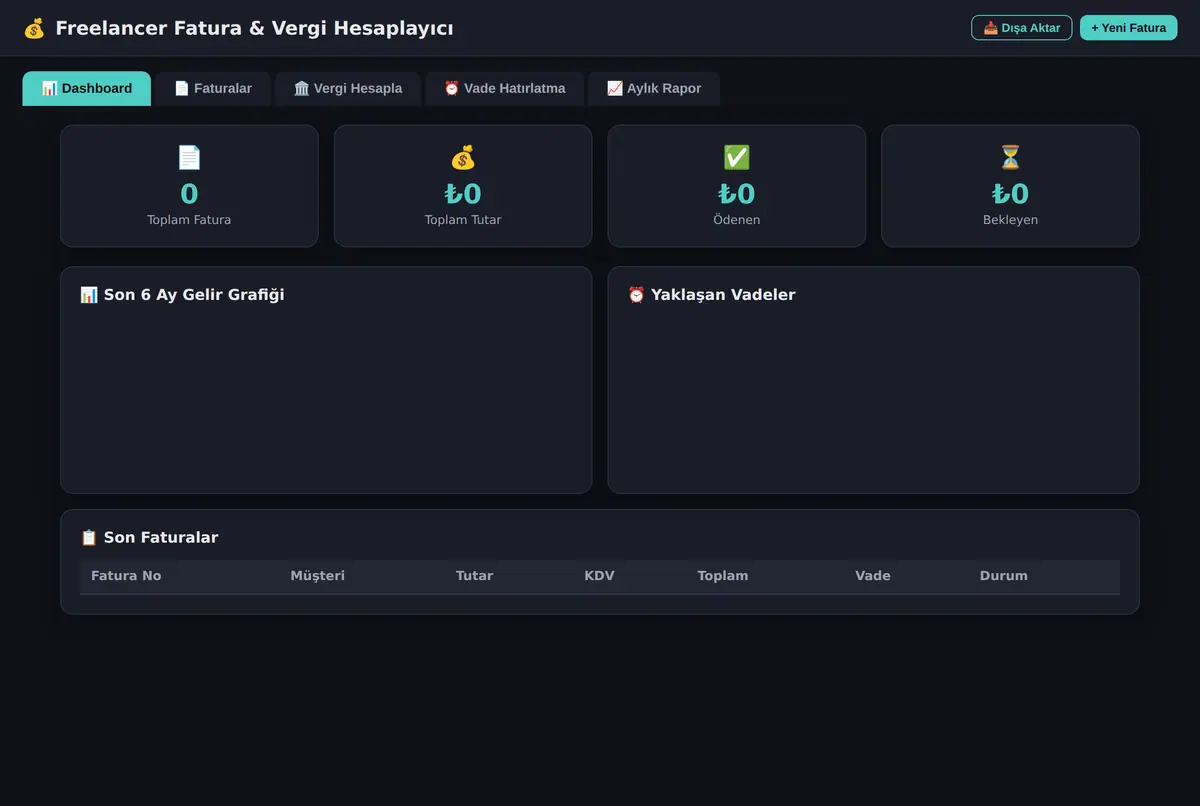Switch to the Faturalar tab
The height and width of the screenshot is (806, 1200).
tap(213, 88)
